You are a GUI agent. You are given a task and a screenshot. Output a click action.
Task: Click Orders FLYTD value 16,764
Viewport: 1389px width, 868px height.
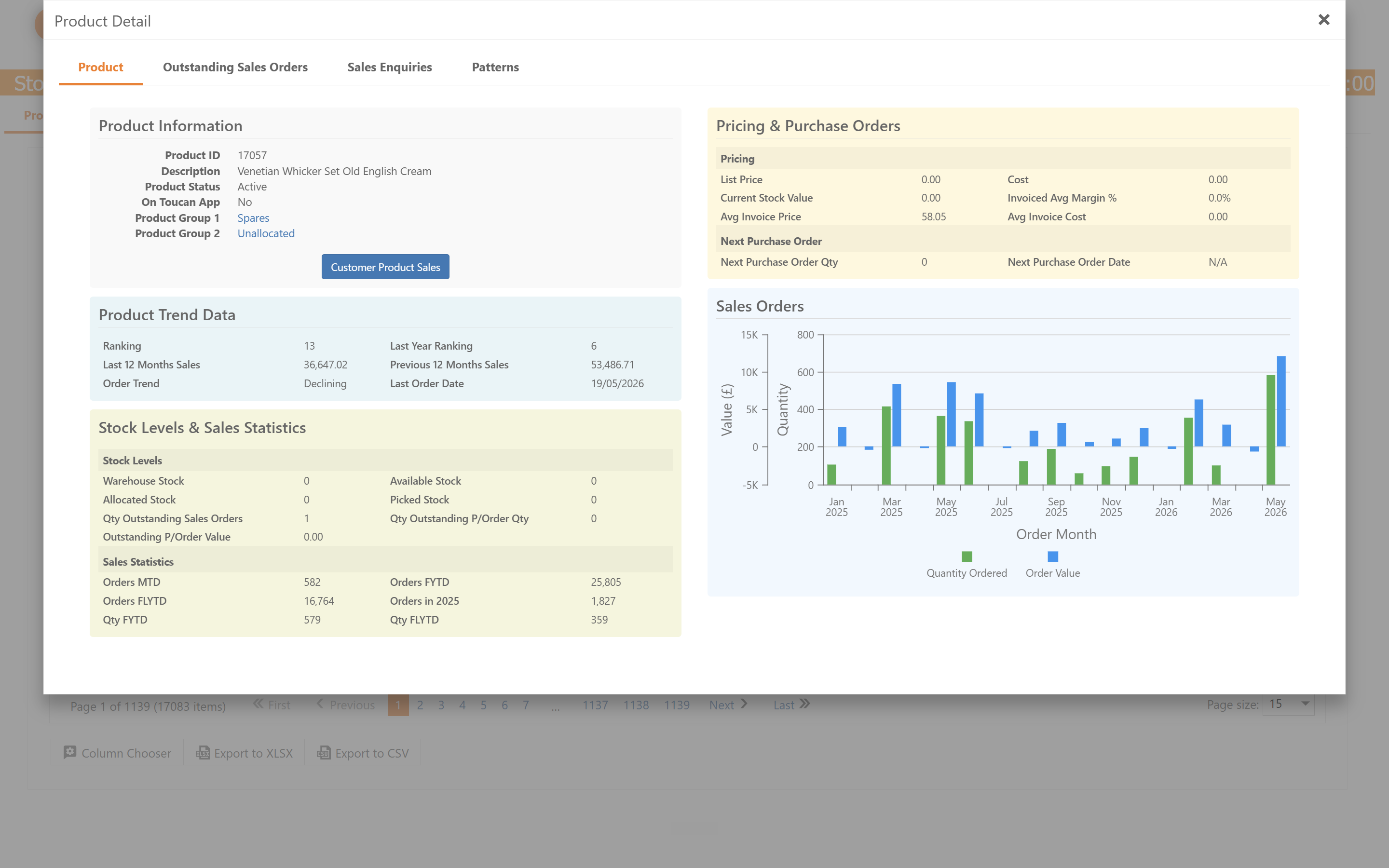318,601
